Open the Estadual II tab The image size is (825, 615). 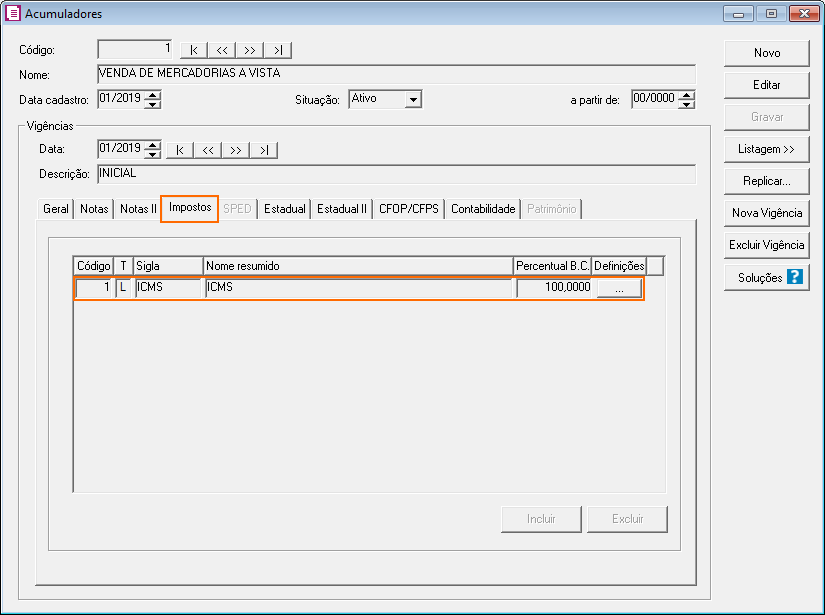pyautogui.click(x=341, y=209)
